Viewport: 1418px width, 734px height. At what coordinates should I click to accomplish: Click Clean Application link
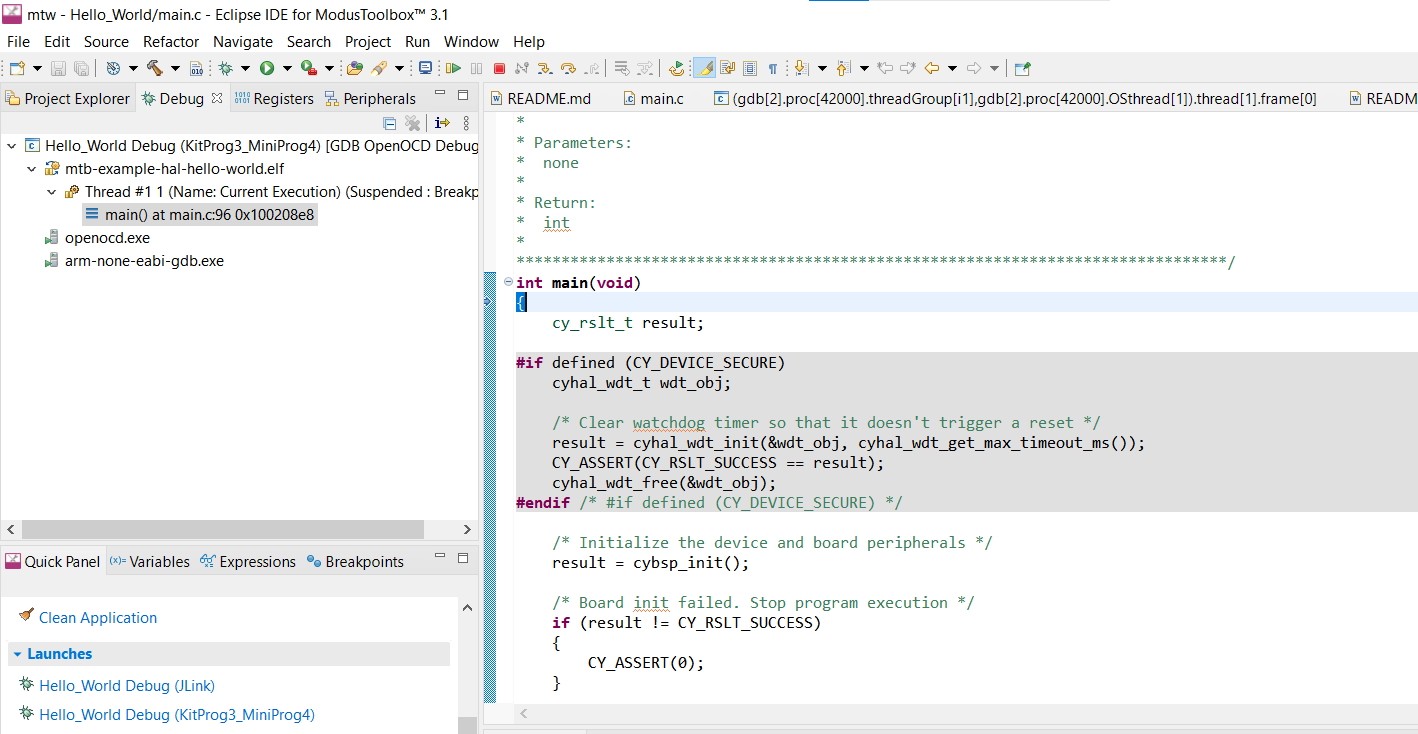pyautogui.click(x=98, y=617)
